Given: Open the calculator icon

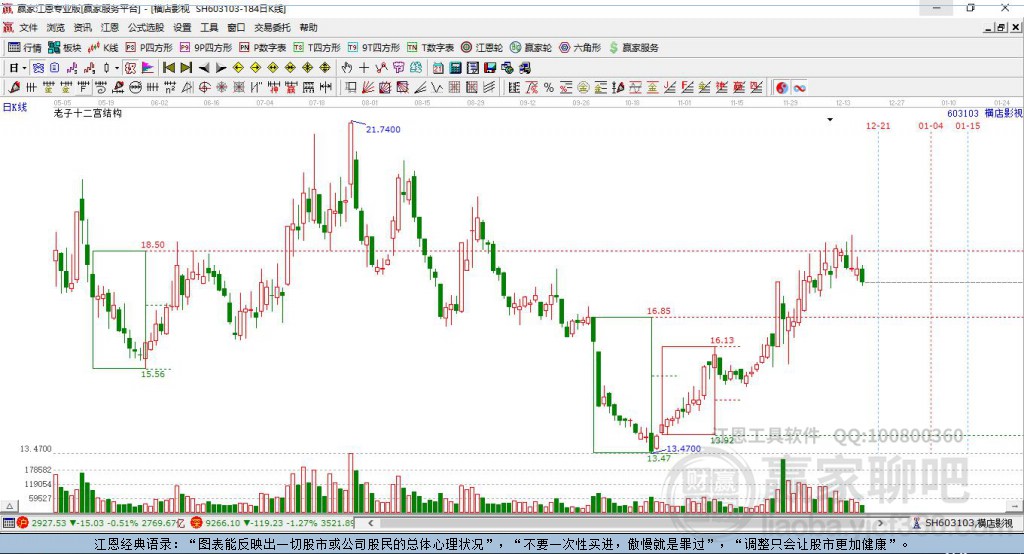Looking at the screenshot, I should (455, 67).
